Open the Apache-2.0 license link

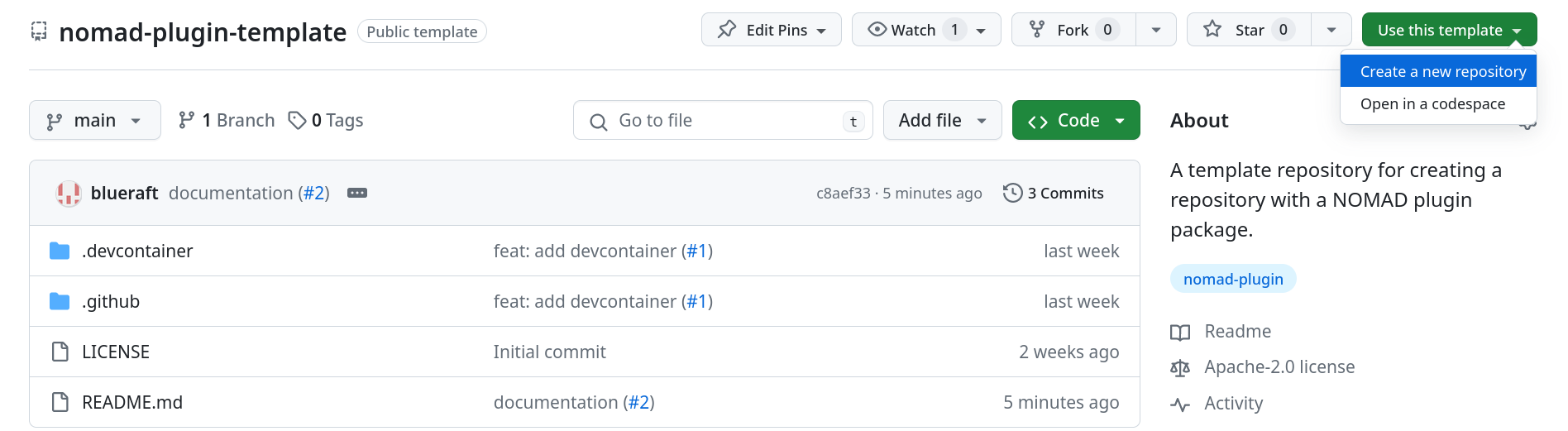[x=1279, y=367]
